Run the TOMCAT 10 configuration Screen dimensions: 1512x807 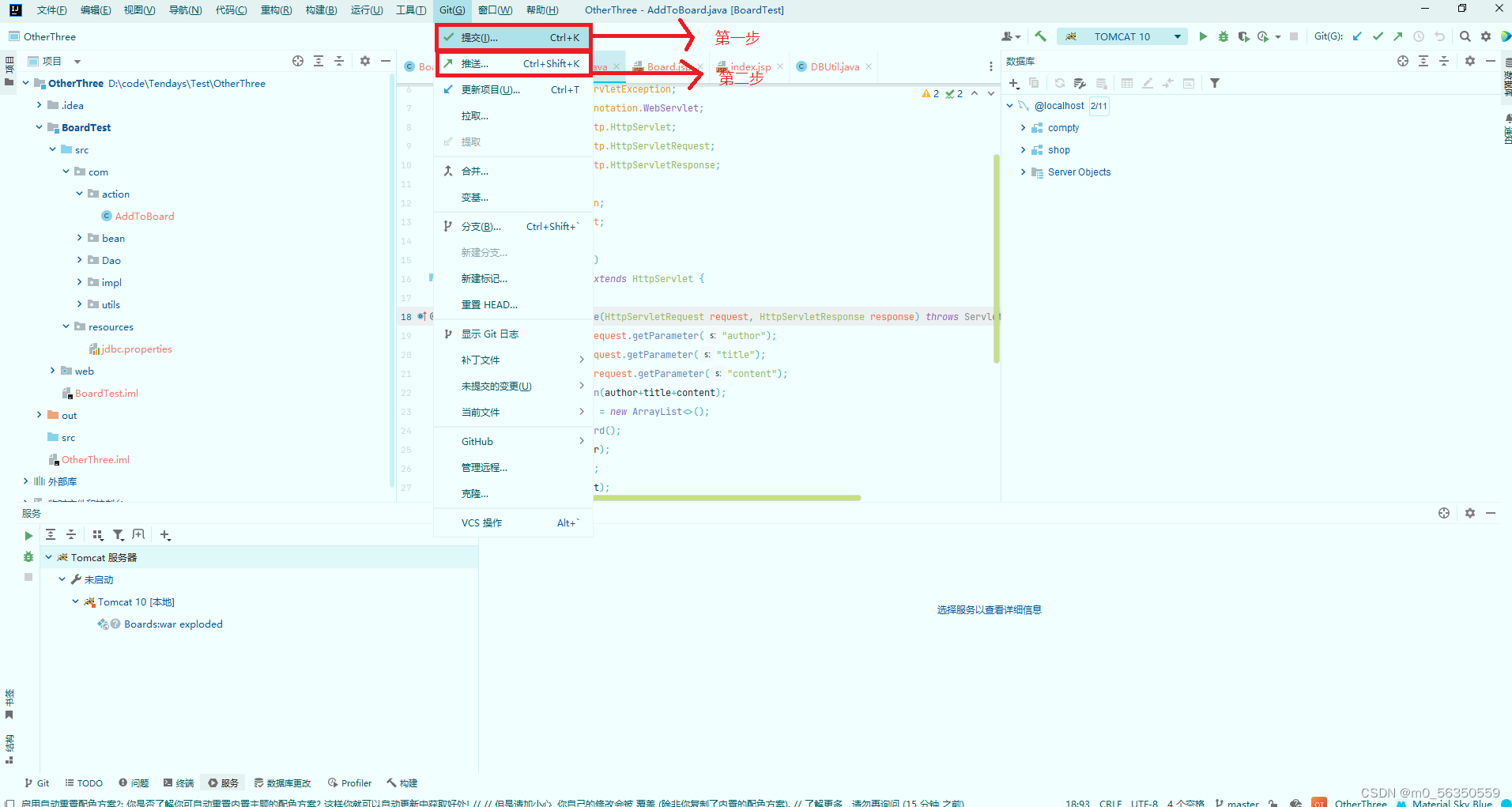click(1203, 36)
